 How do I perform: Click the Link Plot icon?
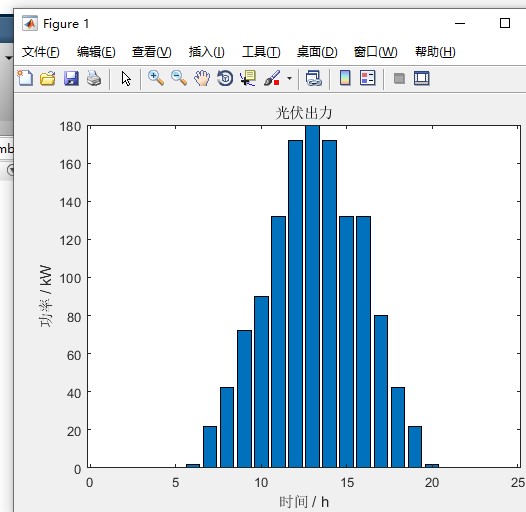pos(314,78)
